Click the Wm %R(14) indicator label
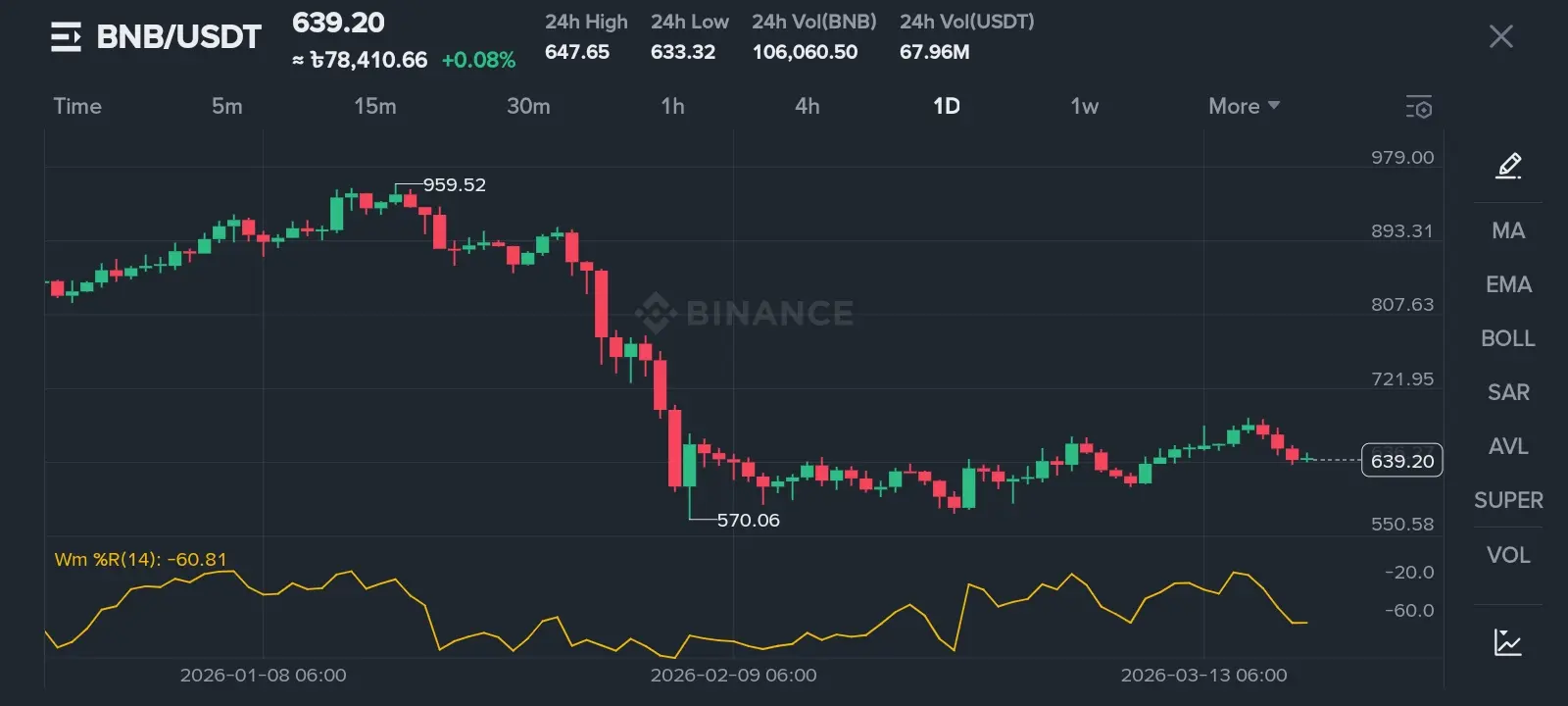The image size is (1568, 706). [x=140, y=560]
